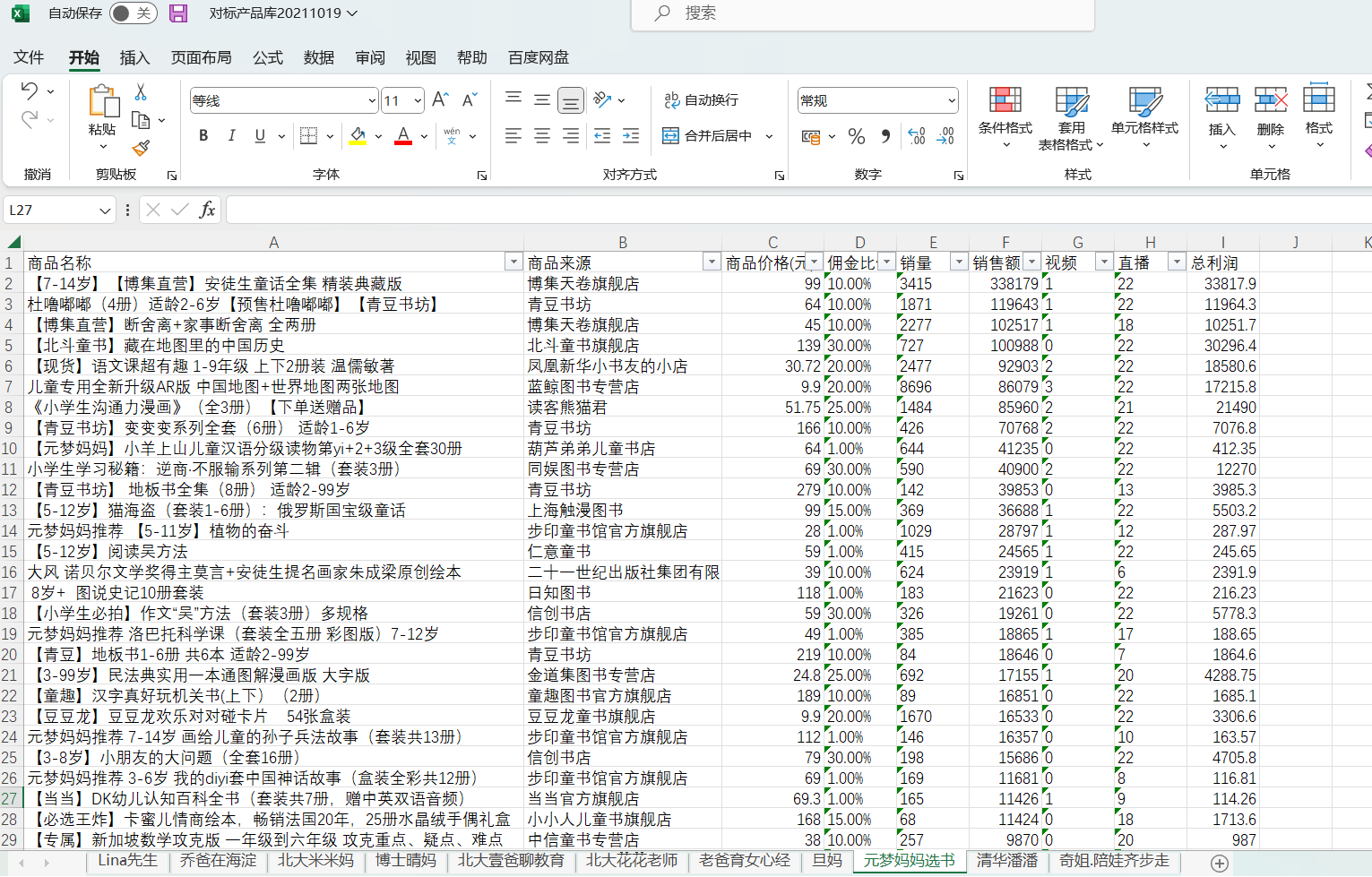The image size is (1372, 877).
Task: Switch to the 百度网盘 tab
Action: pos(539,57)
